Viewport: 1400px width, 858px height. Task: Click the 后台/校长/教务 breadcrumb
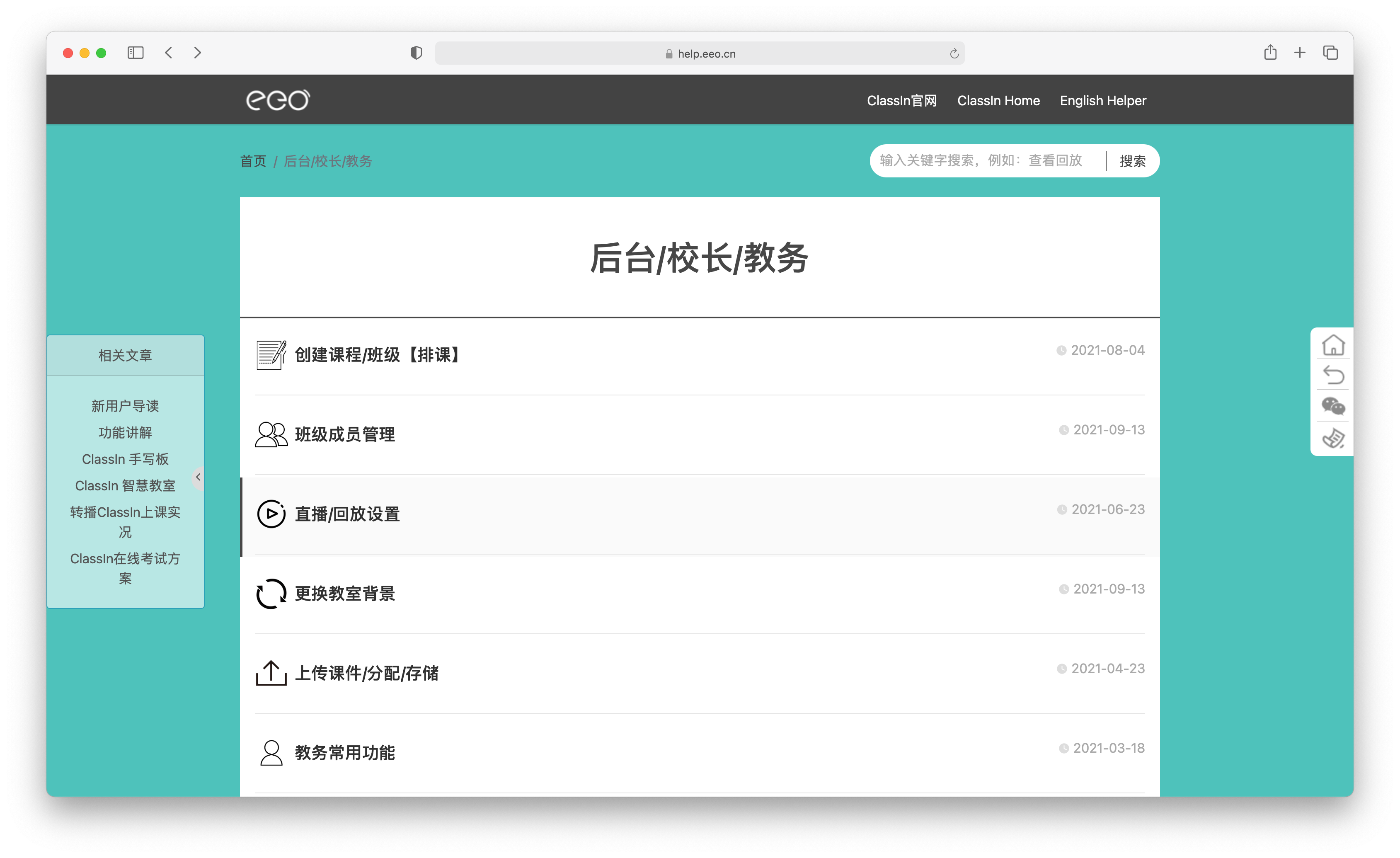[328, 161]
